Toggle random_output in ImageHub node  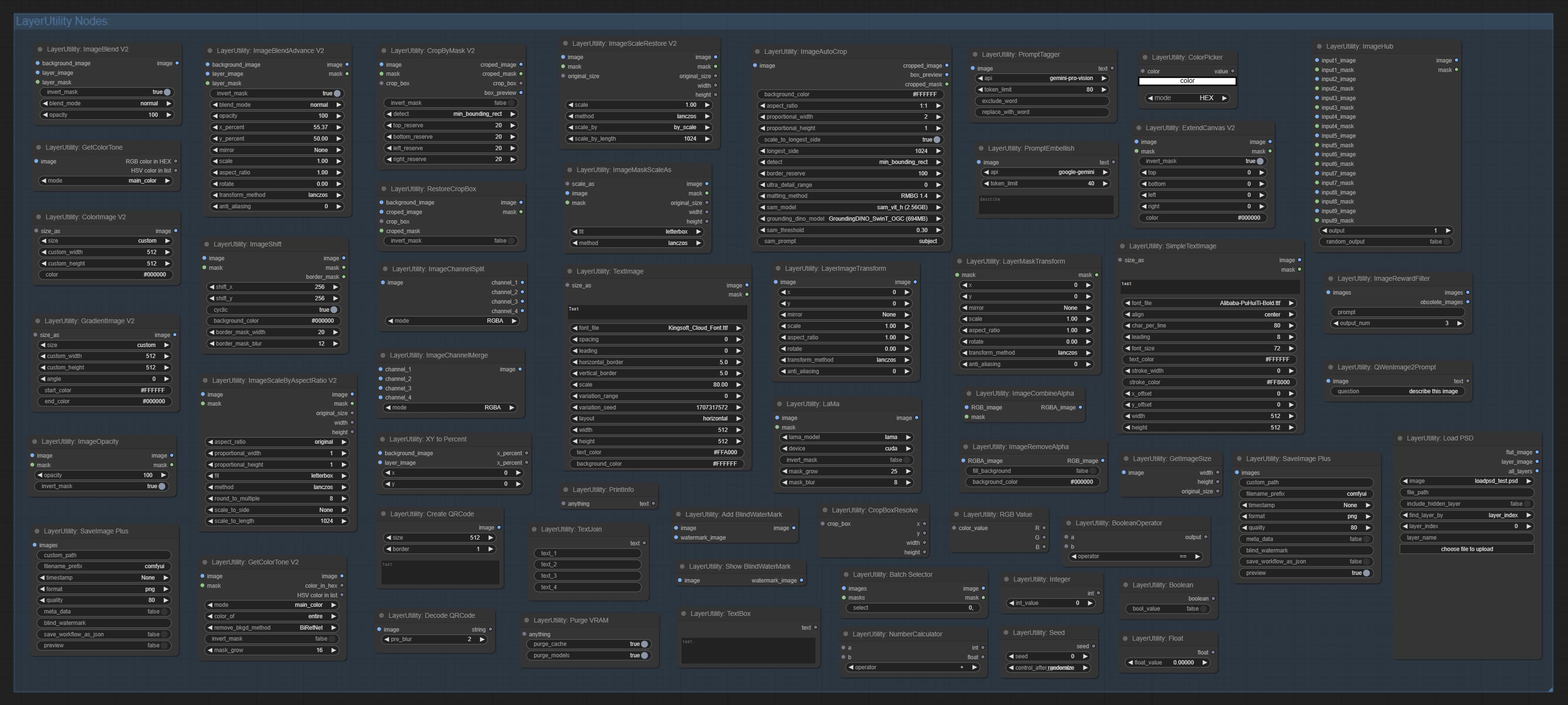1445,242
